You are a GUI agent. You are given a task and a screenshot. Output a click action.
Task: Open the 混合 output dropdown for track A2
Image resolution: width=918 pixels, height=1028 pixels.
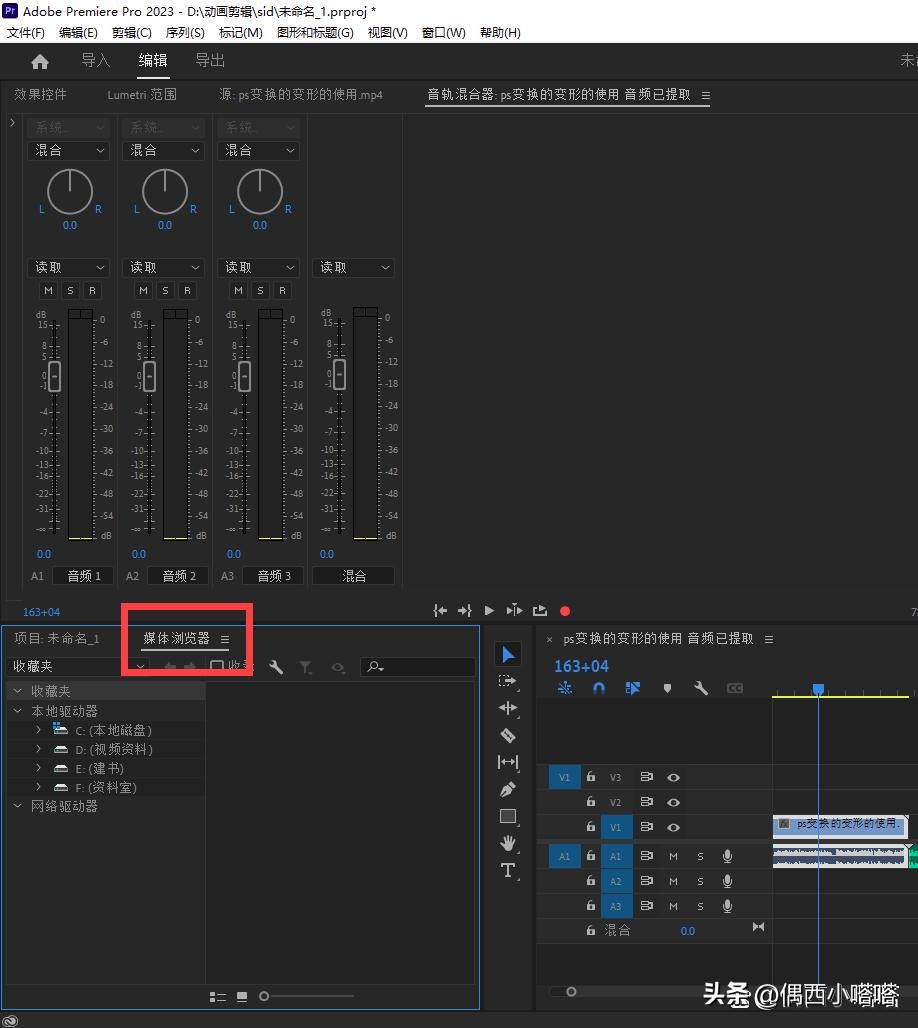[x=166, y=150]
